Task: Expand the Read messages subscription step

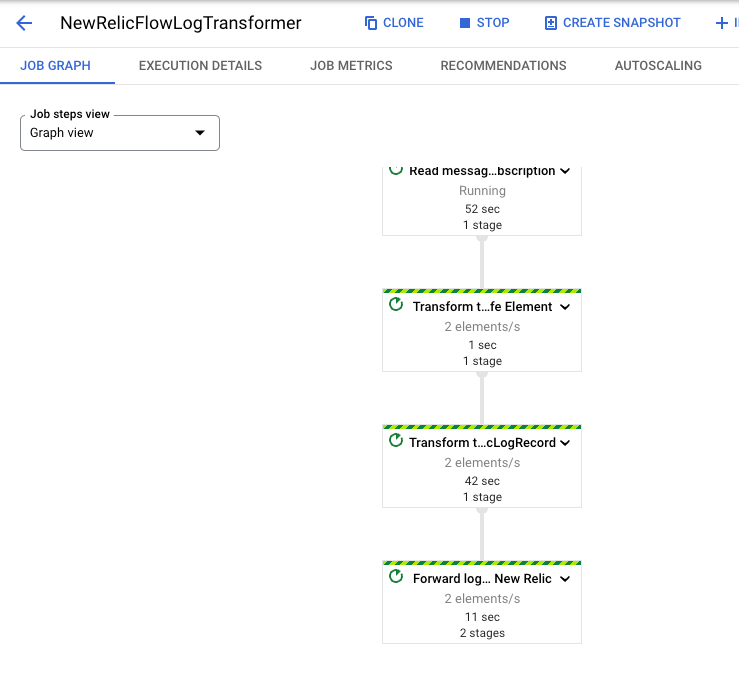Action: pos(565,171)
